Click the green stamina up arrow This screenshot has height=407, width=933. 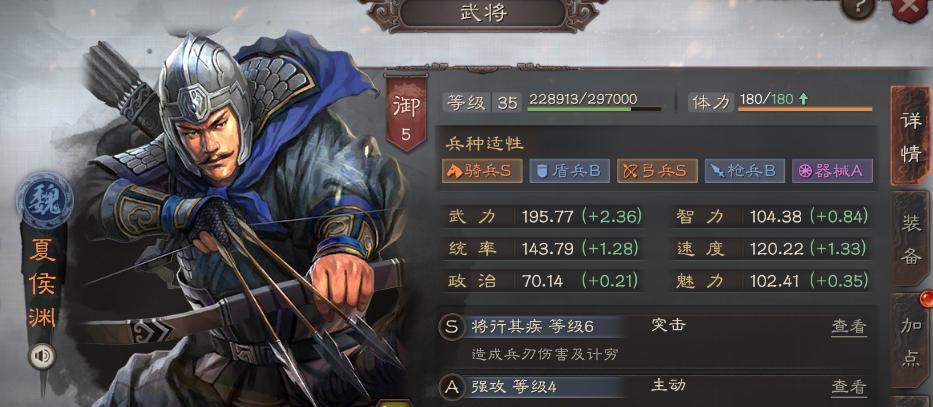803,99
